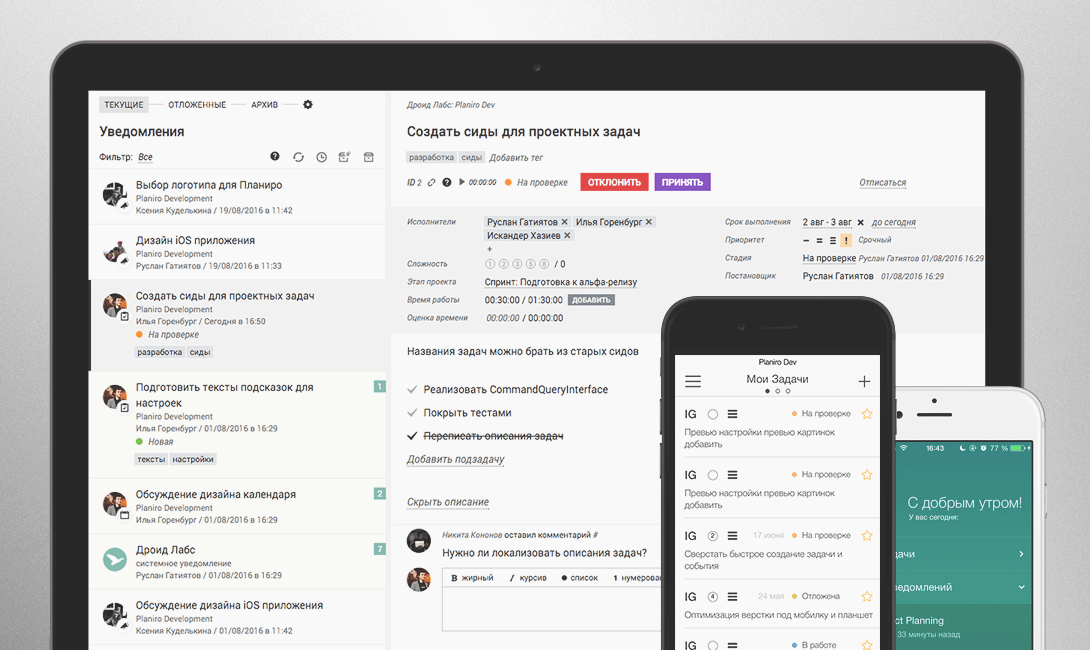Click the Добавить подзадачу link

coord(455,460)
